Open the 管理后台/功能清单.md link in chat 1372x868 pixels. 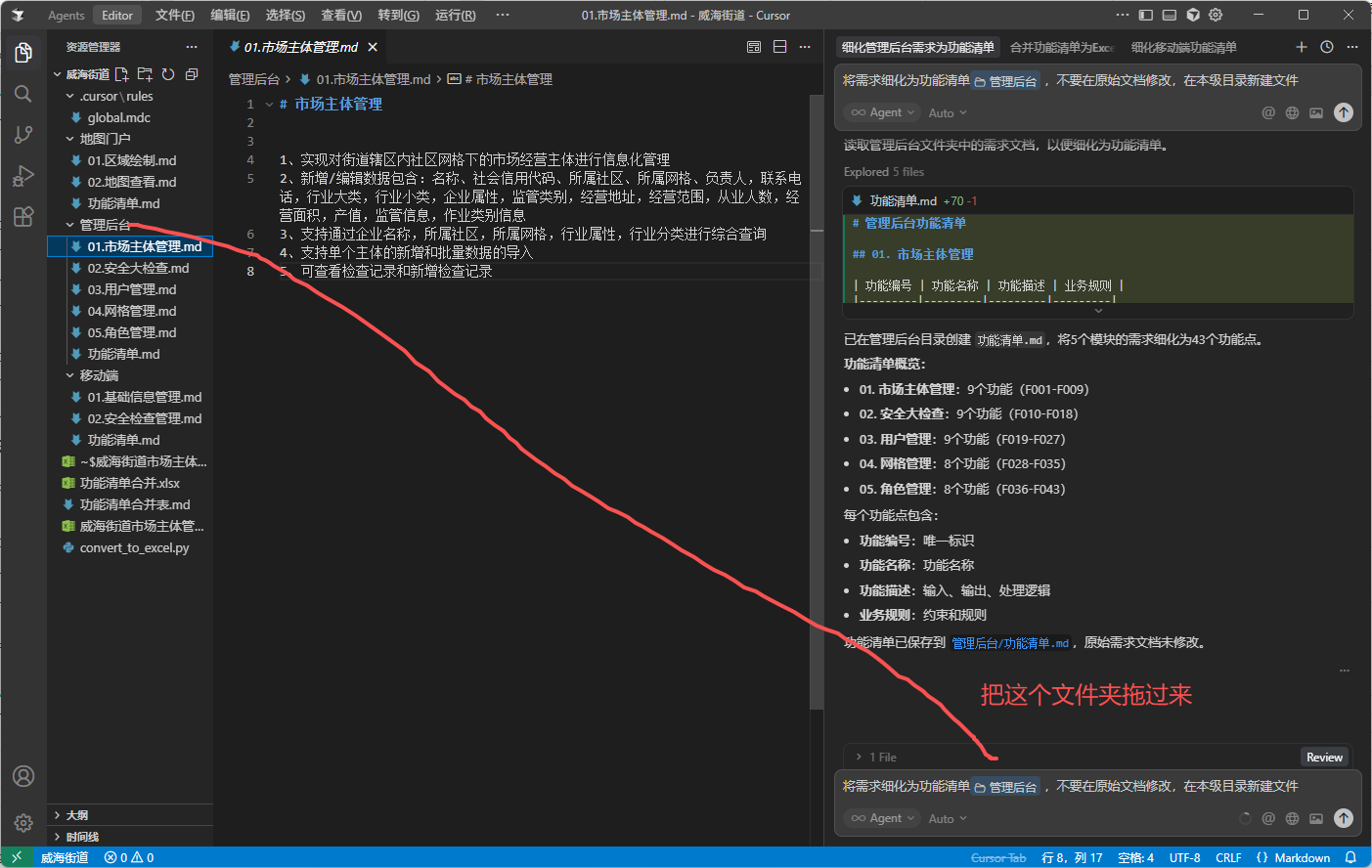(x=1011, y=643)
